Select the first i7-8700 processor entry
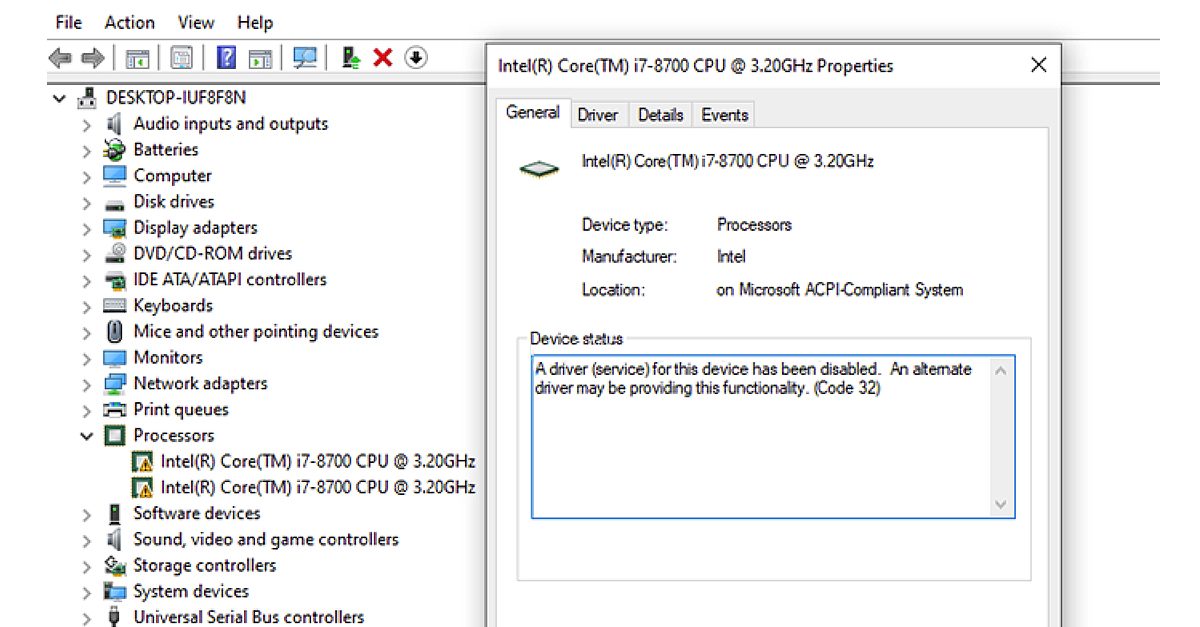 pos(317,462)
